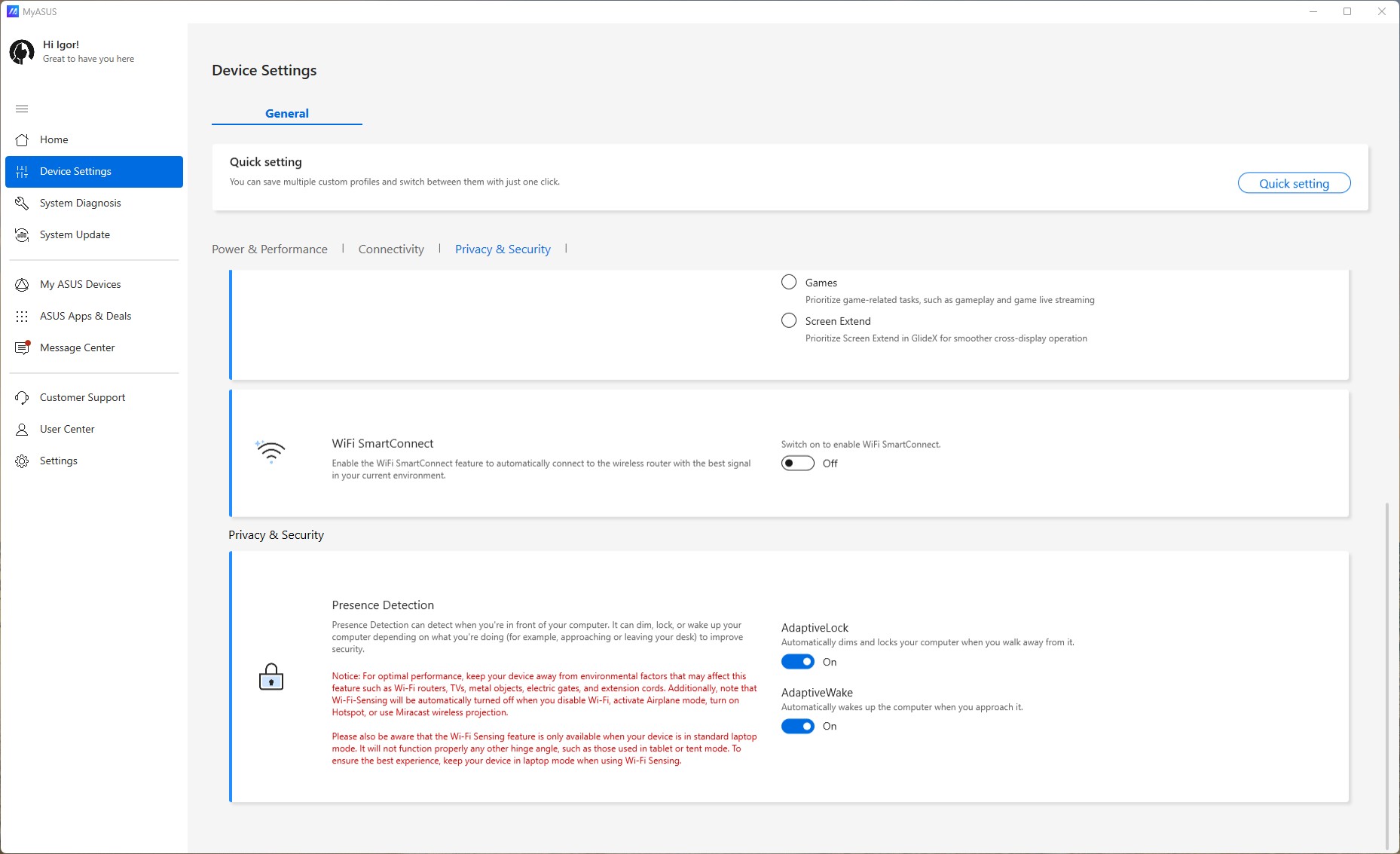1400x854 pixels.
Task: Click the user profile avatar
Action: (22, 52)
